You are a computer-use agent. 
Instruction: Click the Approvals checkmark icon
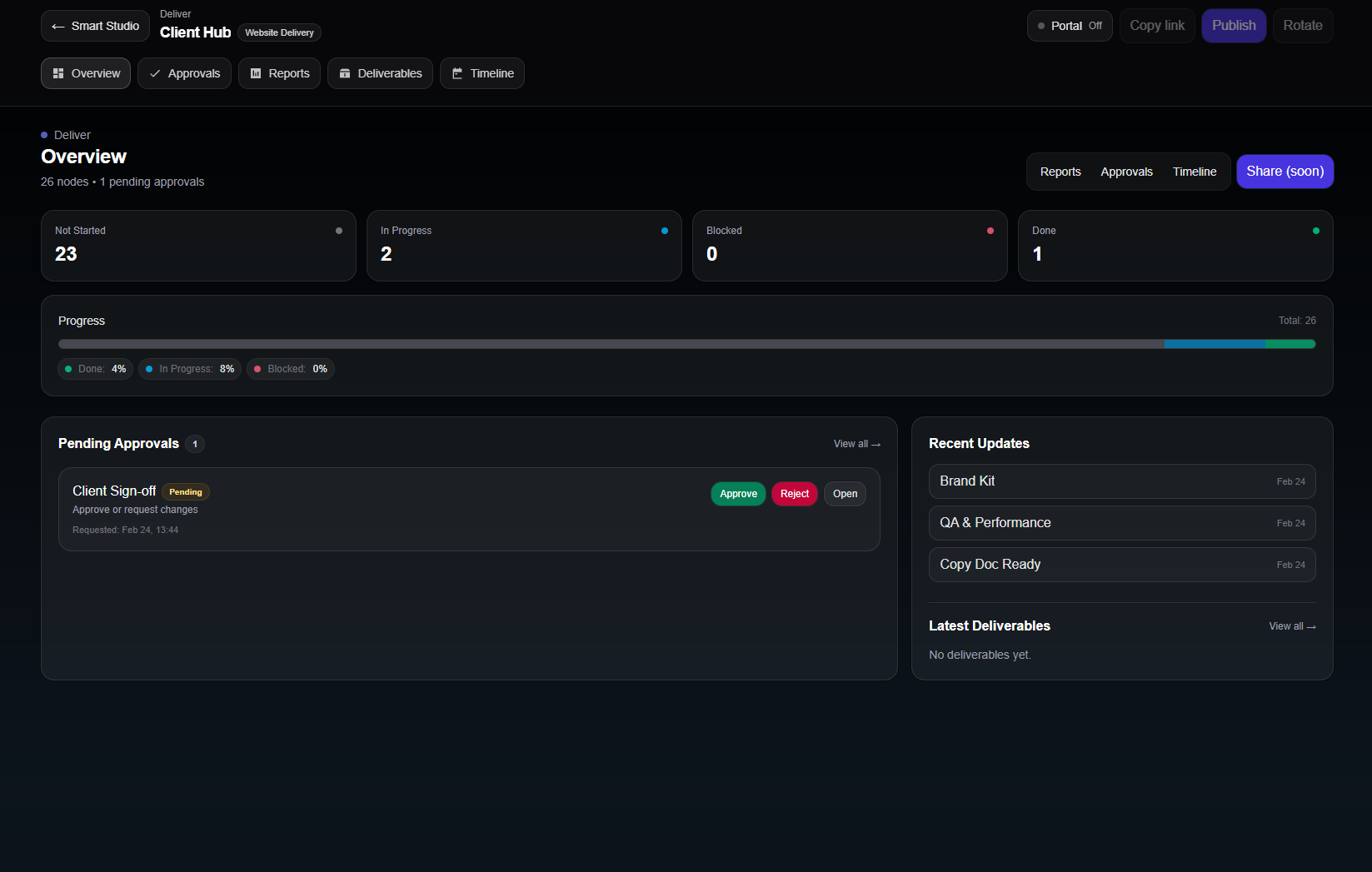click(x=155, y=73)
